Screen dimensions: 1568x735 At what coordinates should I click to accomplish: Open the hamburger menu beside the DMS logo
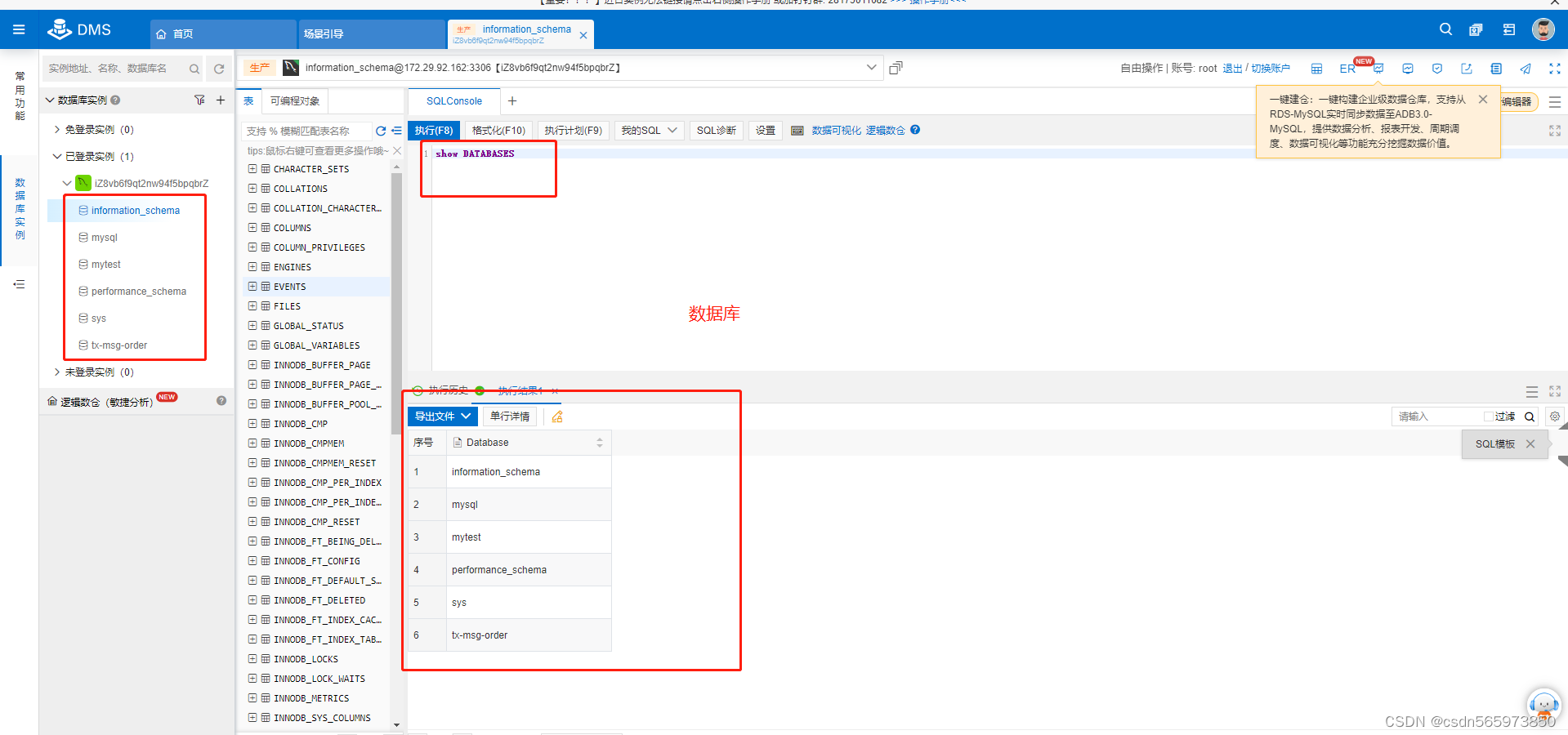19,30
